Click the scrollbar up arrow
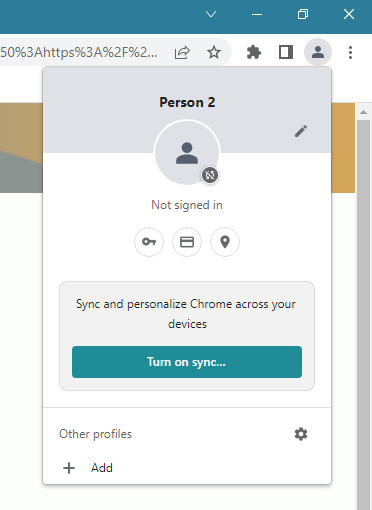This screenshot has width=372, height=510. 364,112
